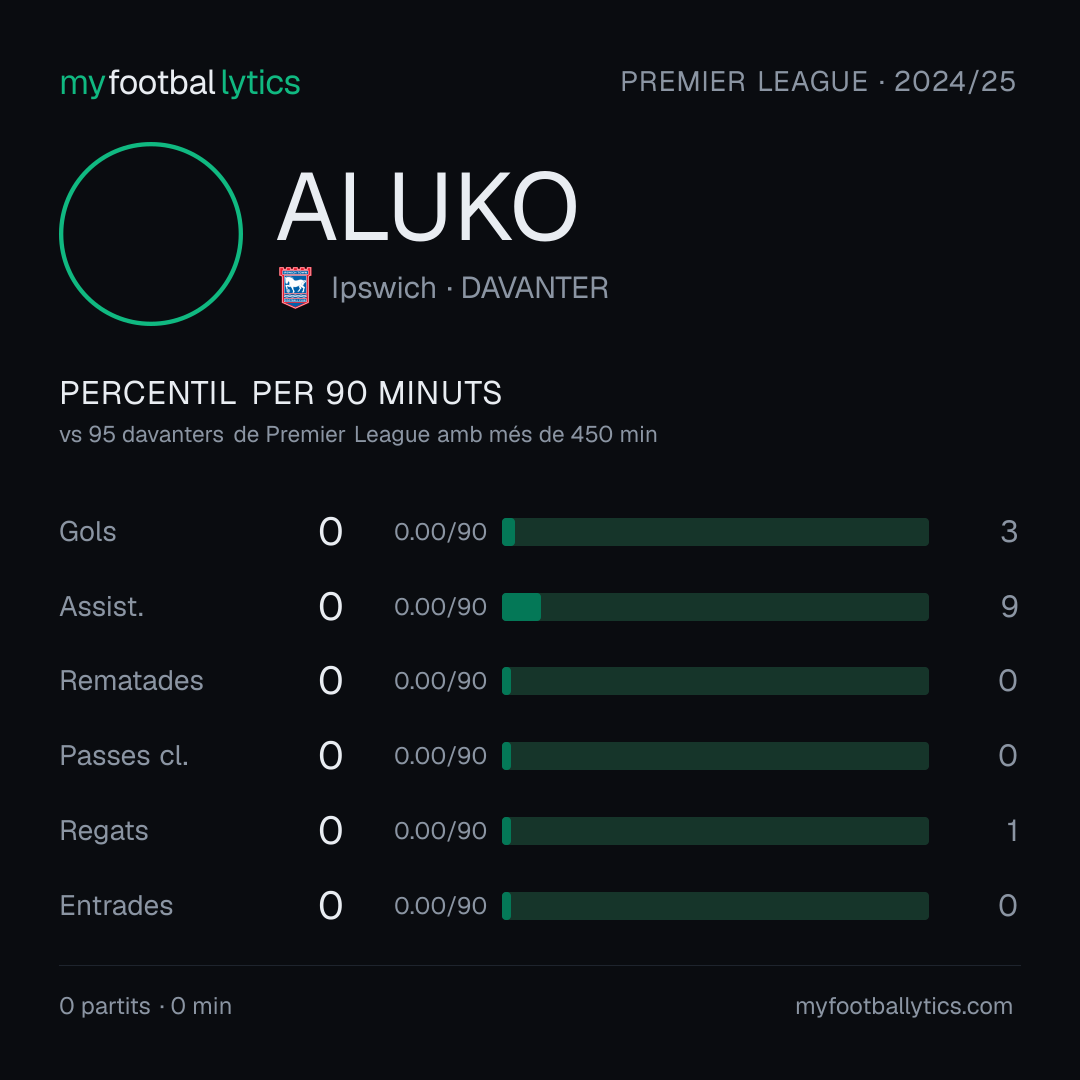
Task: Click the Assist. percentile value 9
Action: (x=1009, y=607)
